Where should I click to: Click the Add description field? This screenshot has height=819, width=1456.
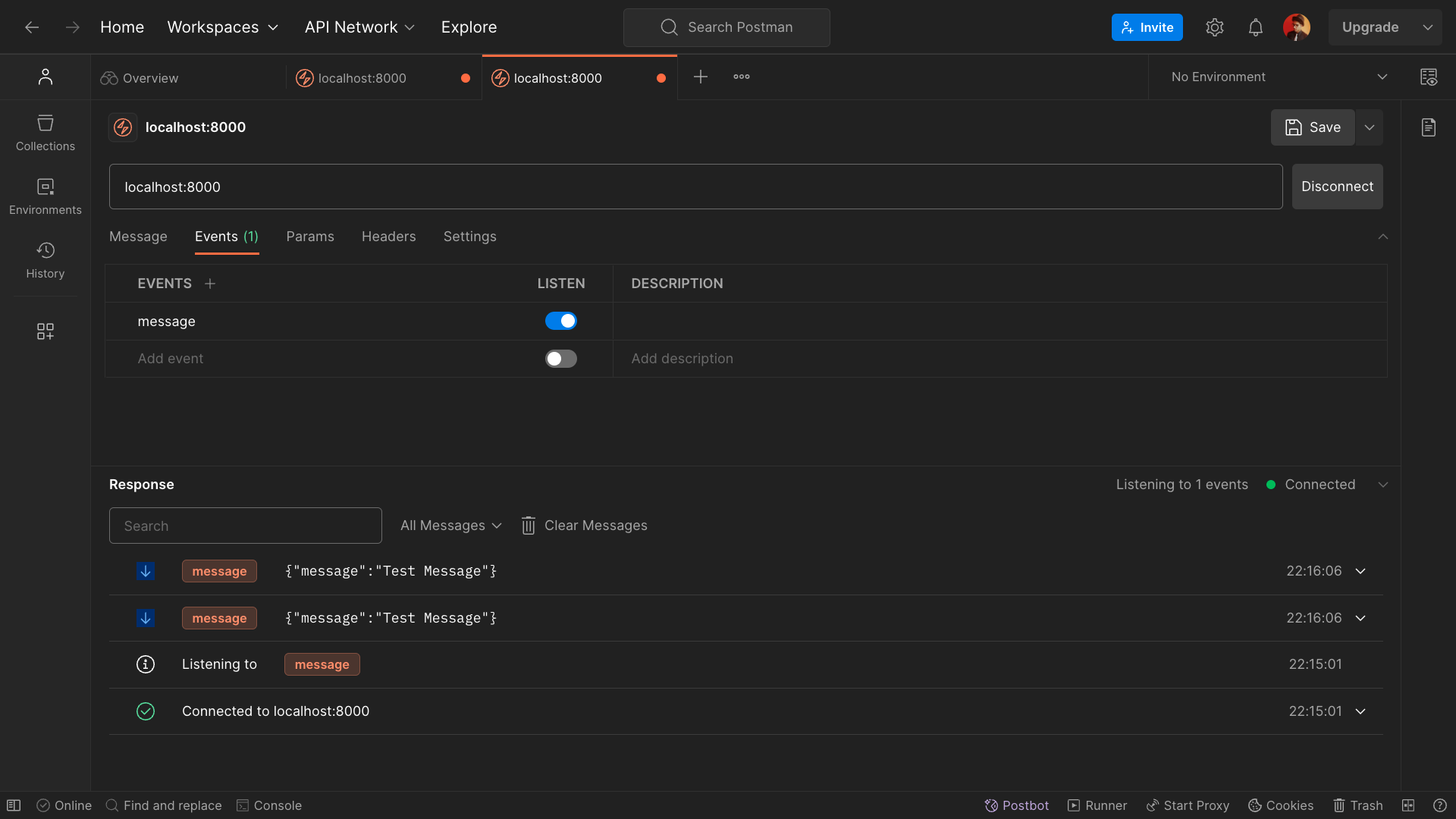coord(999,359)
